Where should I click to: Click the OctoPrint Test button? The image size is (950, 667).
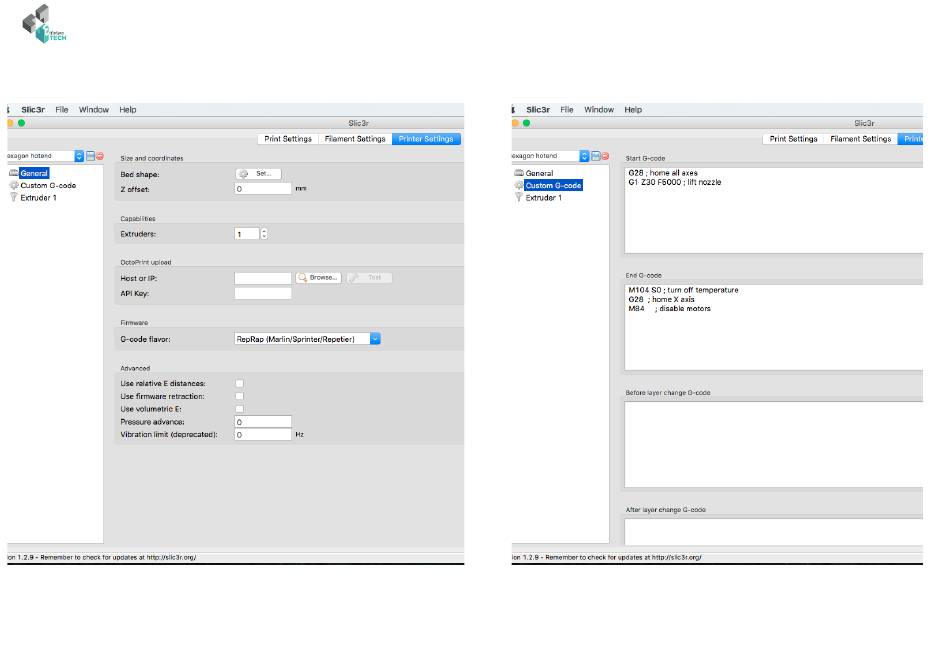coord(370,277)
